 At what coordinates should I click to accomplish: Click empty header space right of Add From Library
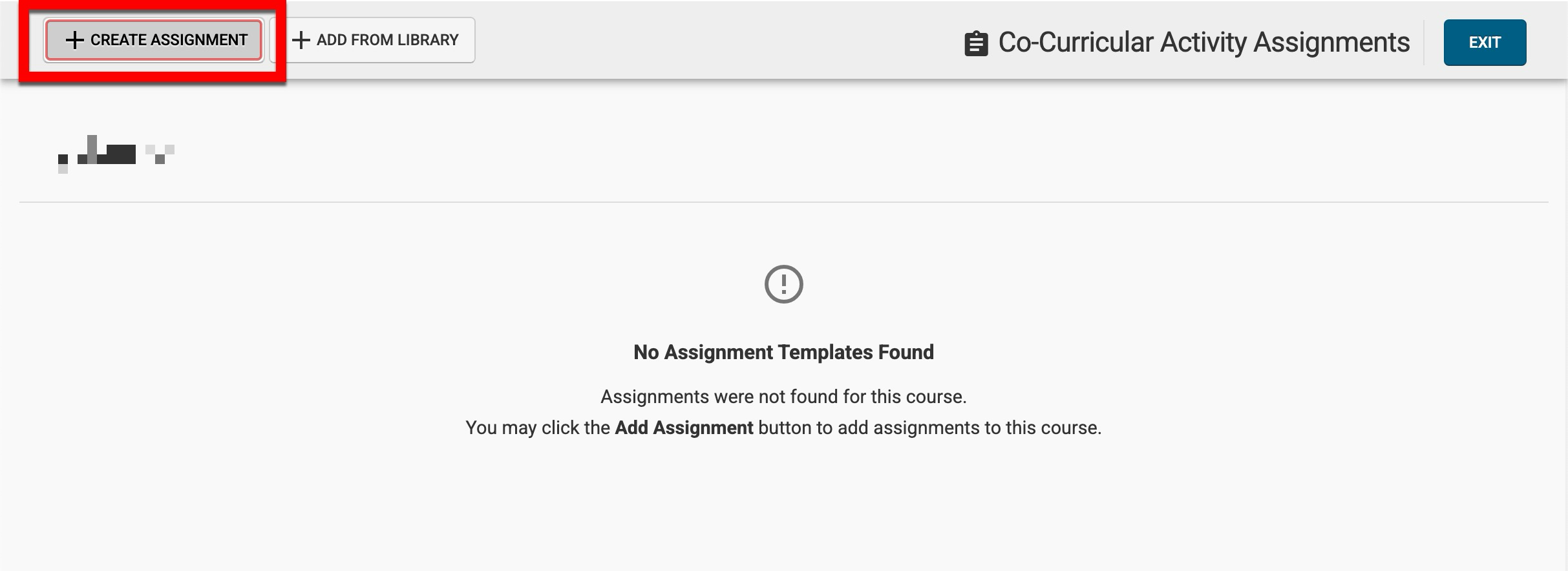point(711,40)
